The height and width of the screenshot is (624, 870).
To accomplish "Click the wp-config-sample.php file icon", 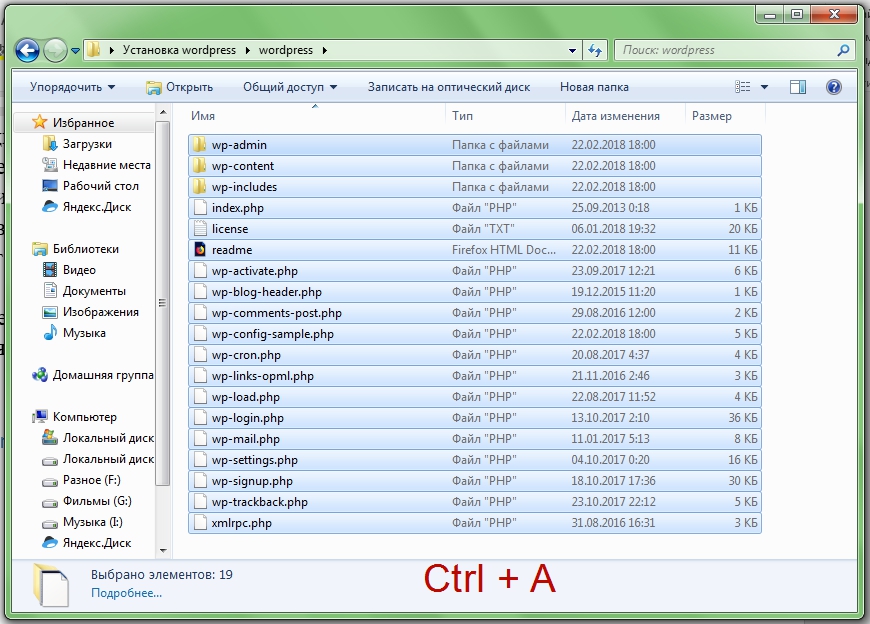I will (200, 334).
